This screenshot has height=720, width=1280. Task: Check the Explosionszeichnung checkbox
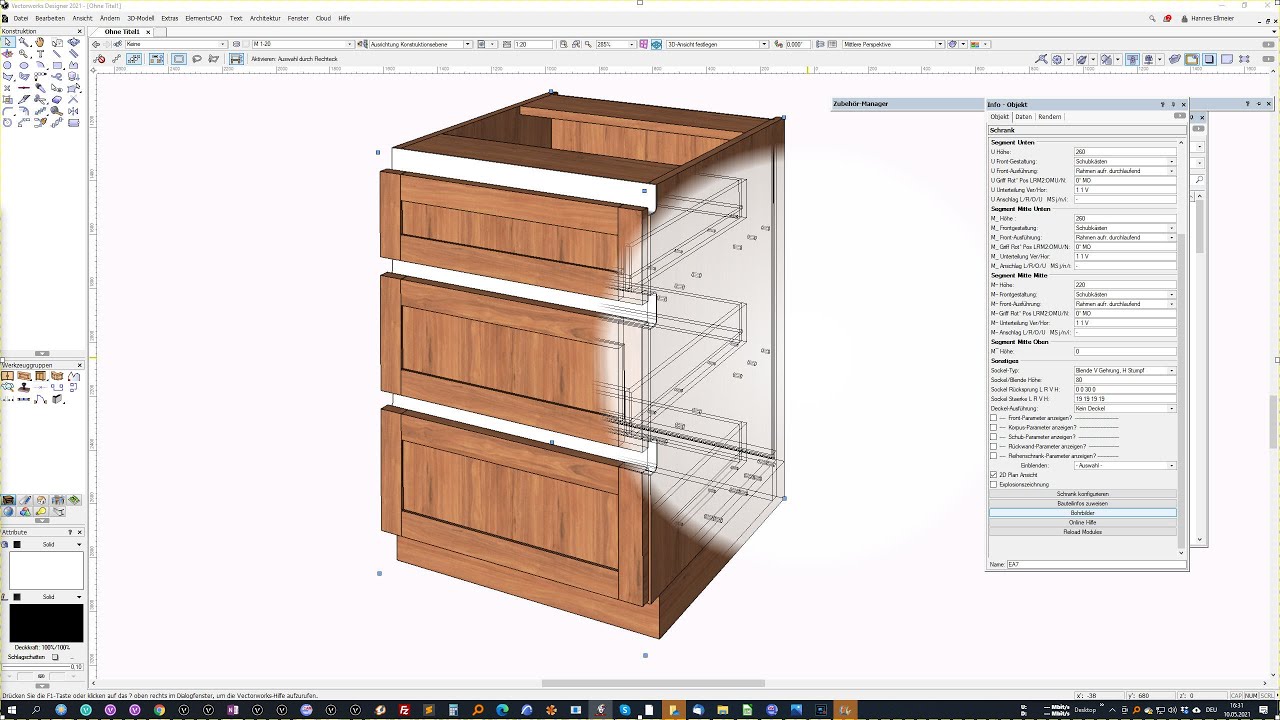(x=993, y=484)
